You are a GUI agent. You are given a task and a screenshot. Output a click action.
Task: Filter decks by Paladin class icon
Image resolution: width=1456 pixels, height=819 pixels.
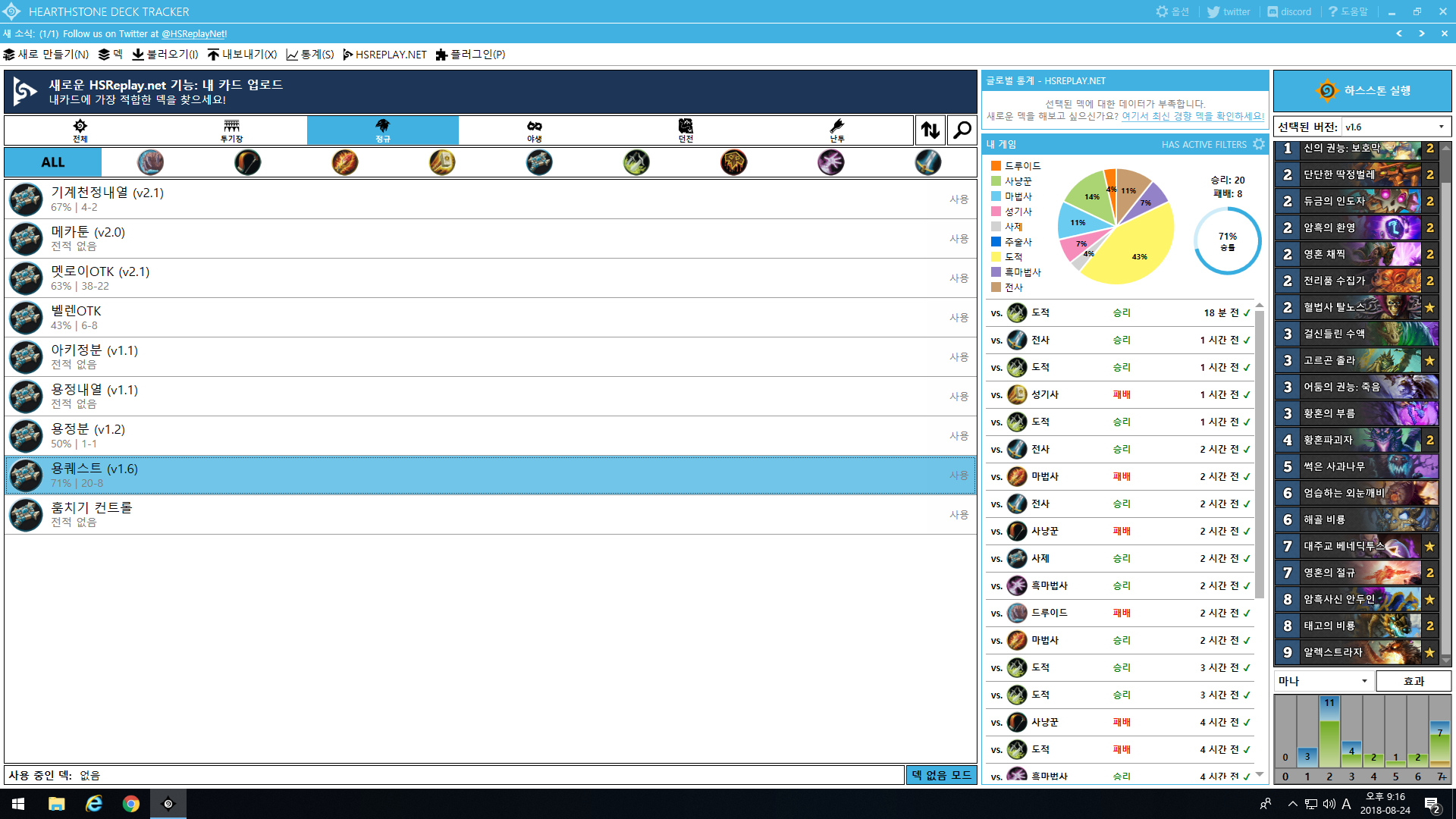pos(442,162)
